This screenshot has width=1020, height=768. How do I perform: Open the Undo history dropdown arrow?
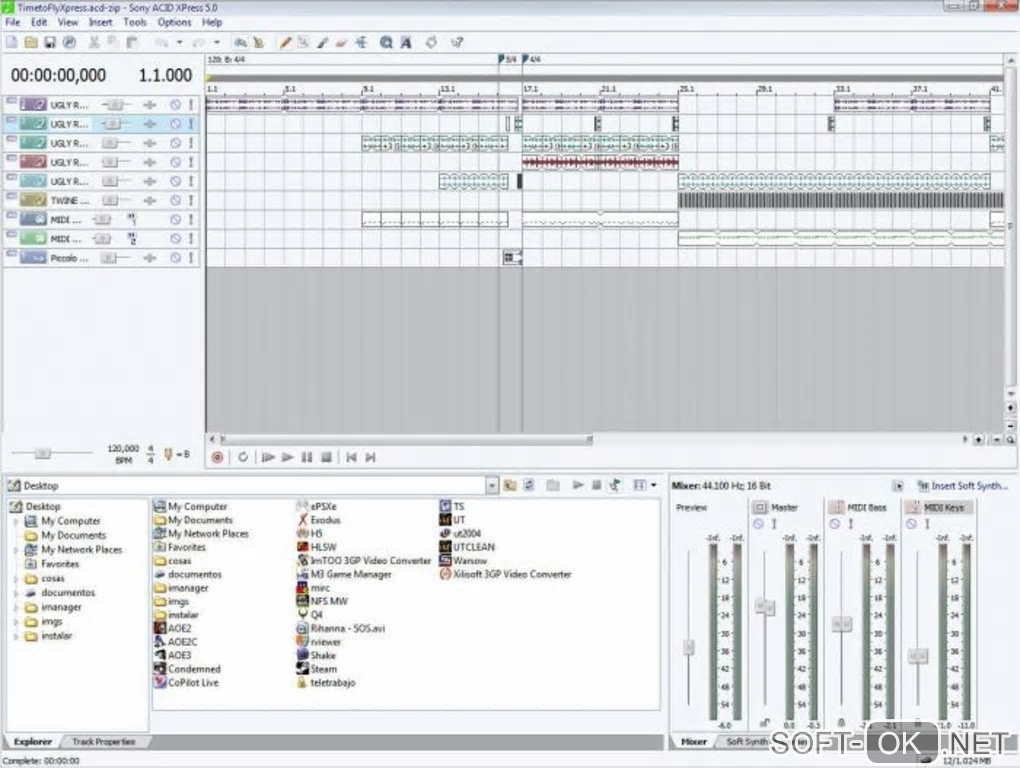point(180,42)
